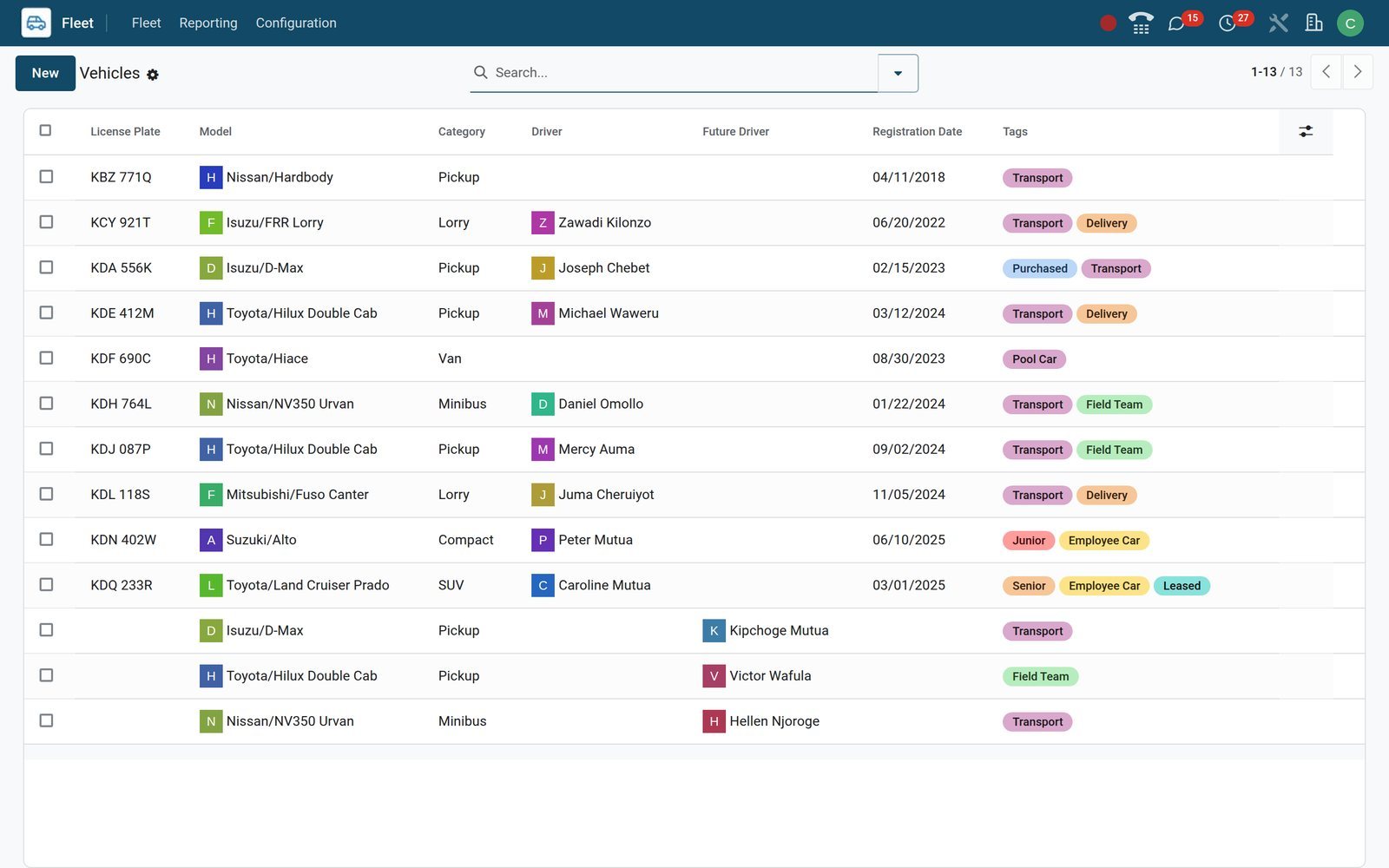Image resolution: width=1389 pixels, height=868 pixels.
Task: Open the Fleet app home icon
Action: (x=36, y=23)
